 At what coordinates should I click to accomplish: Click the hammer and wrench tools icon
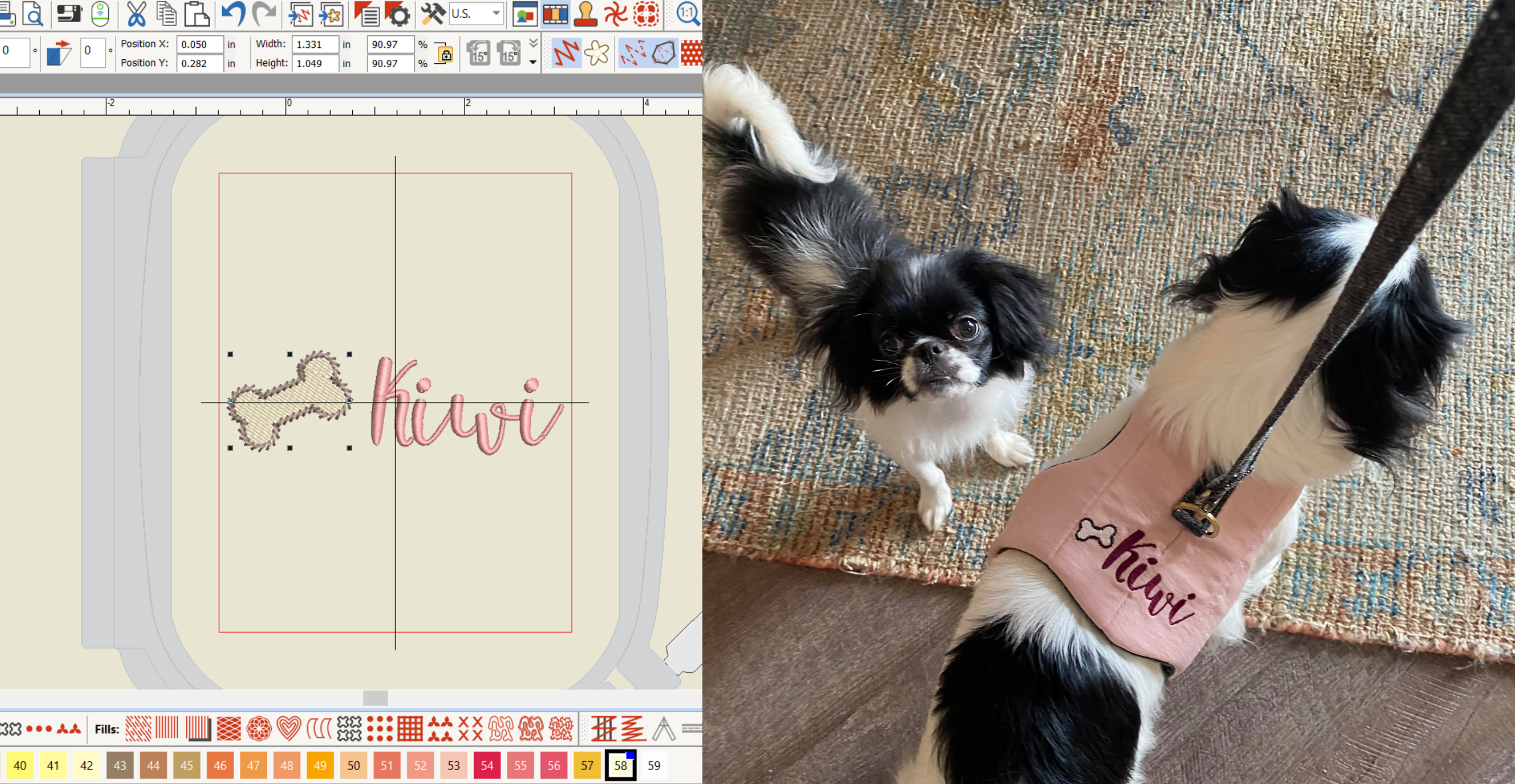[433, 14]
